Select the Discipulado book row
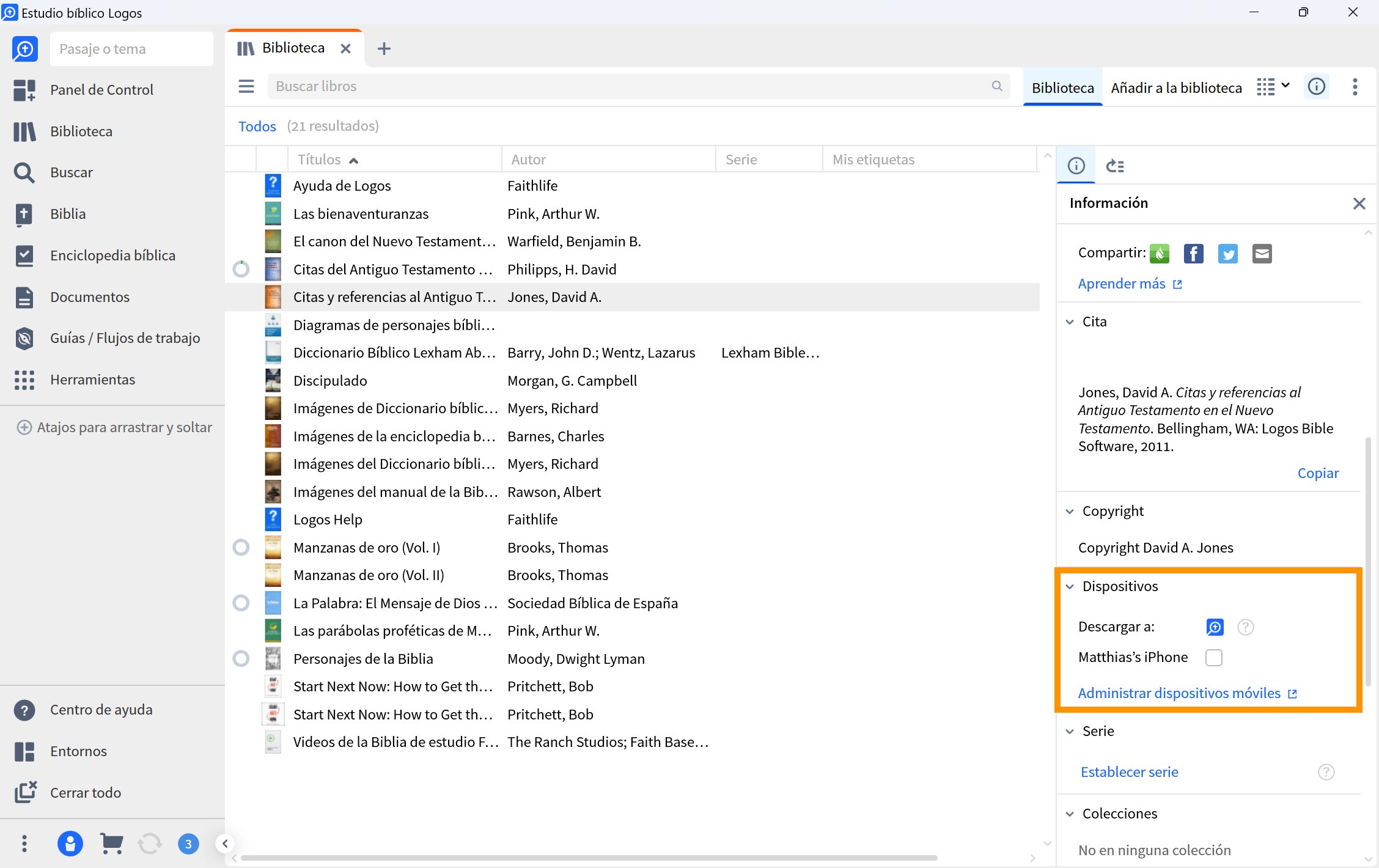Viewport: 1379px width, 868px height. (632, 381)
